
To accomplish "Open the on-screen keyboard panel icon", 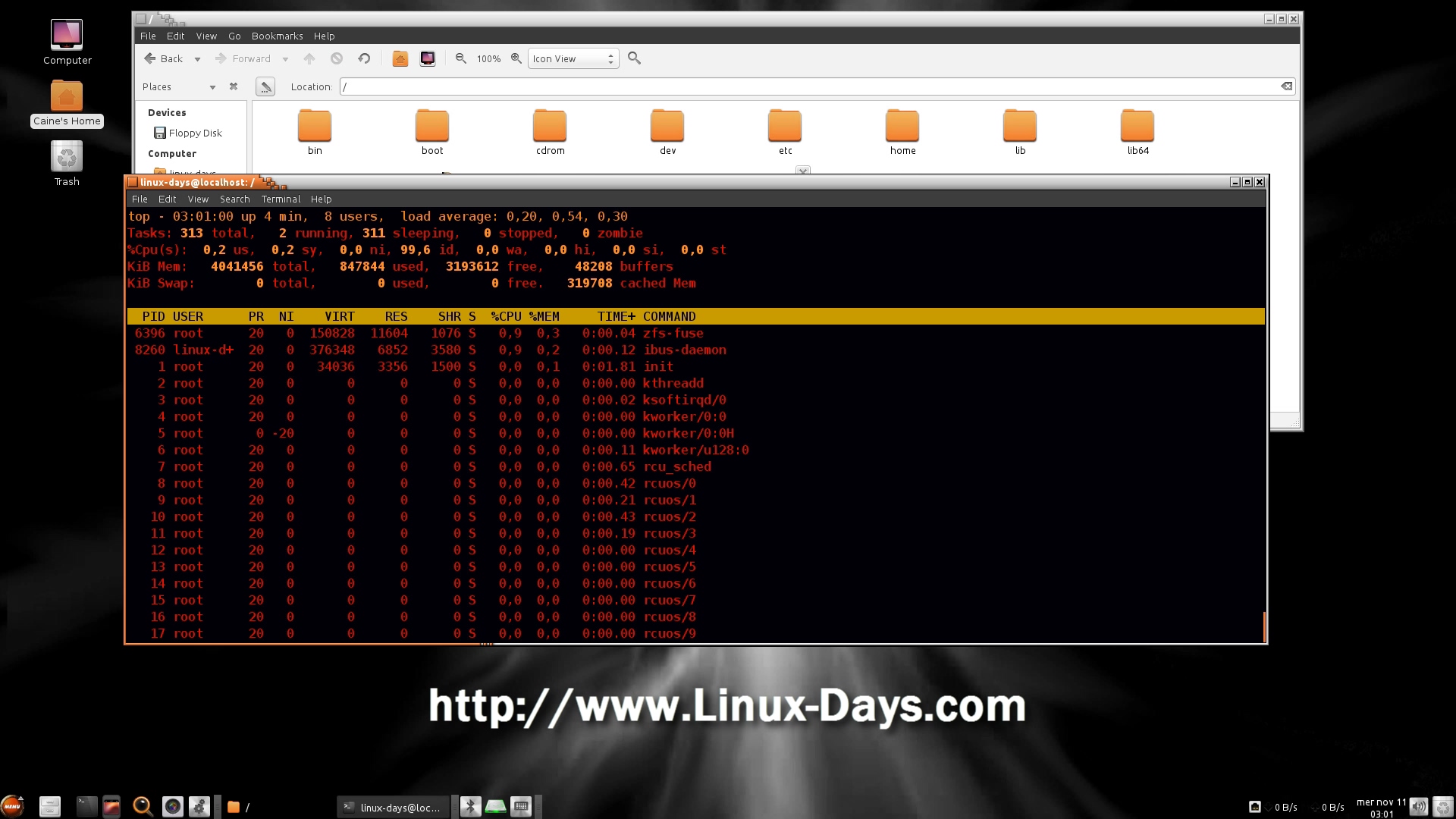I will coord(521,807).
